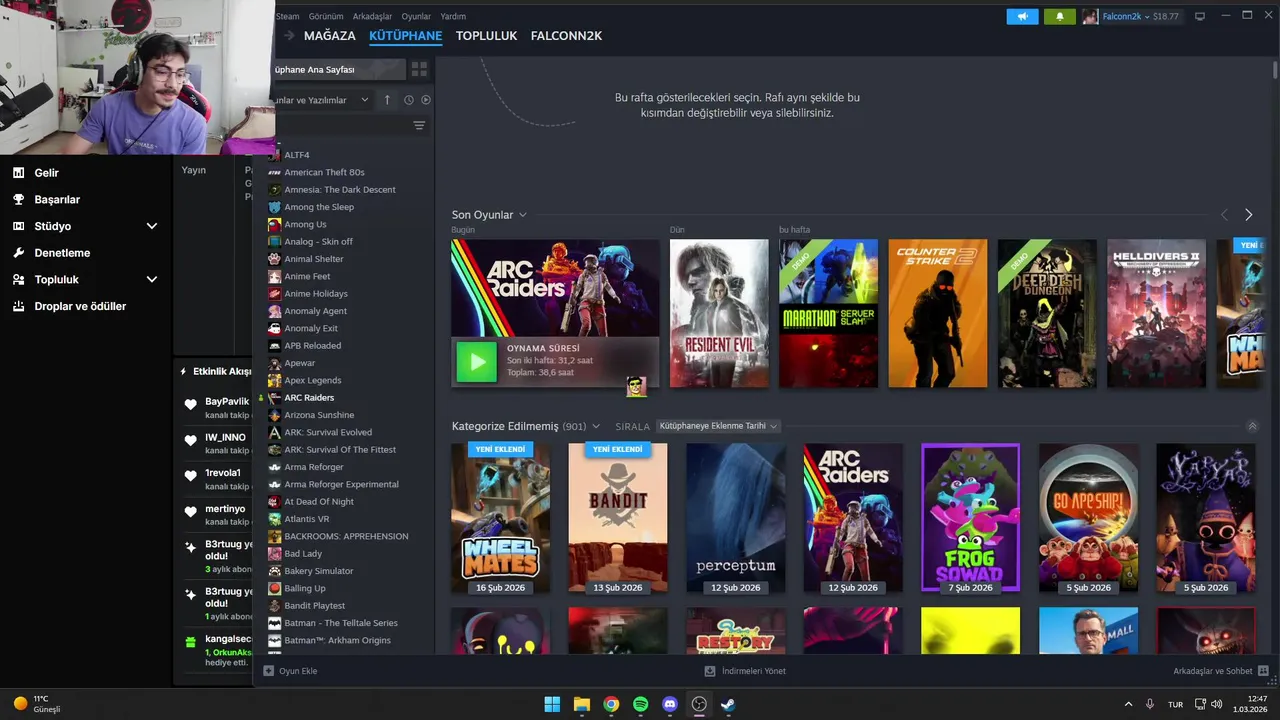Open the Yardım menu
The height and width of the screenshot is (720, 1280).
453,16
